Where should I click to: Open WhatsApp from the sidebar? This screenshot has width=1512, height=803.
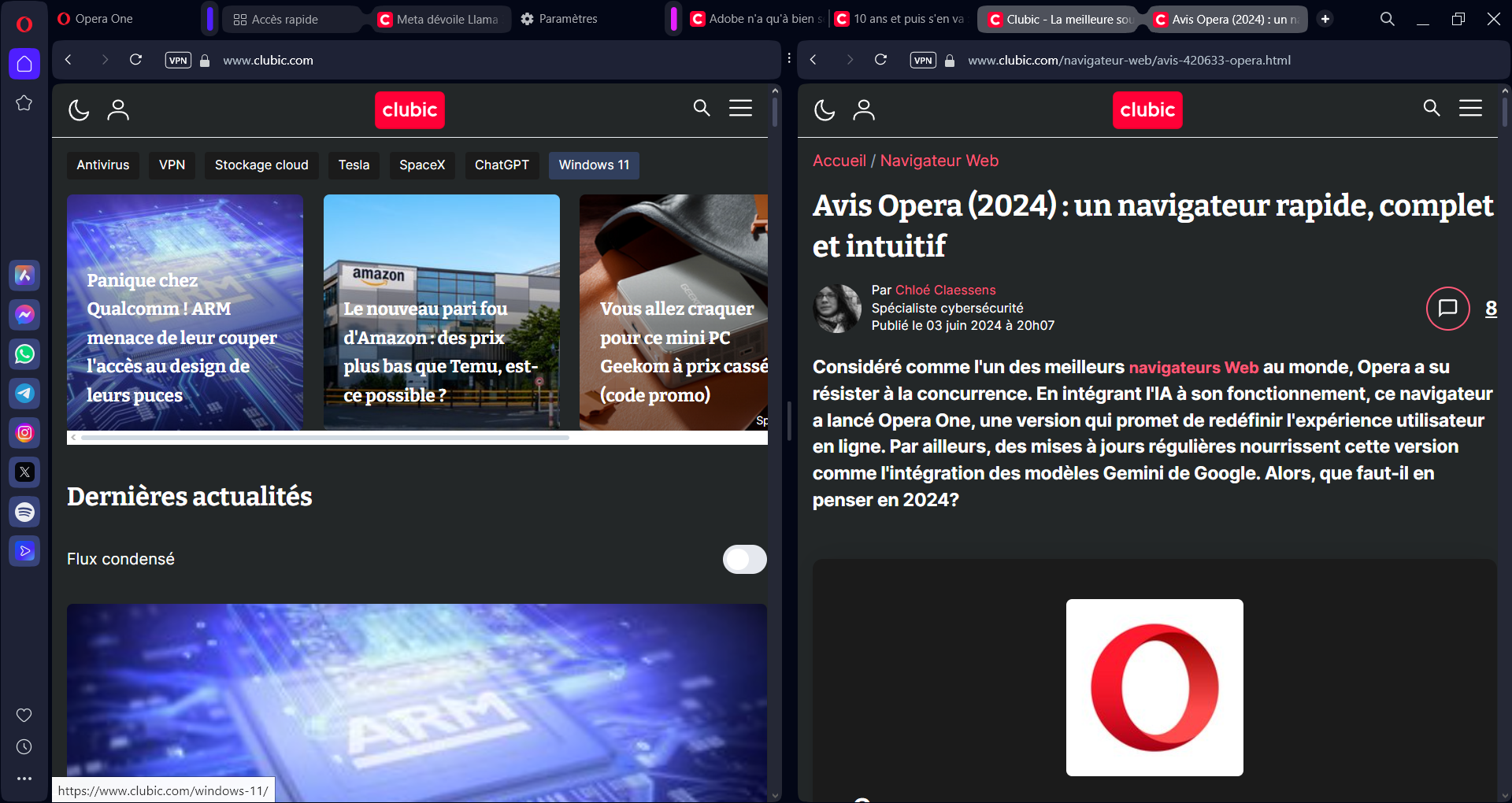pos(24,354)
